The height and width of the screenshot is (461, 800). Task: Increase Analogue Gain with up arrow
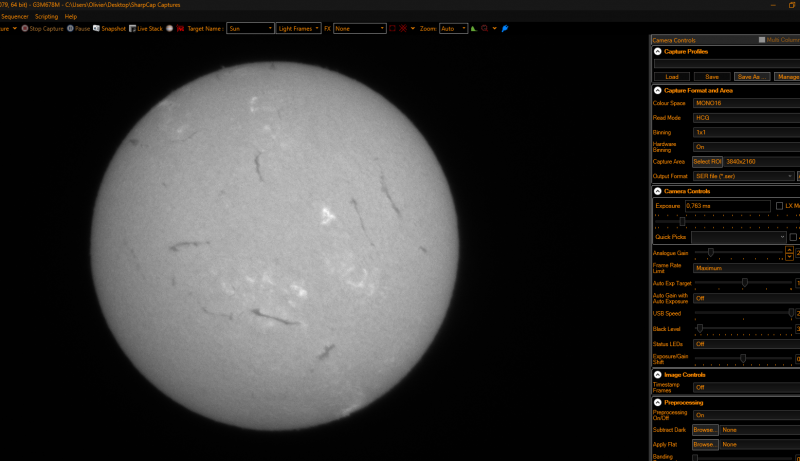pyautogui.click(x=789, y=249)
